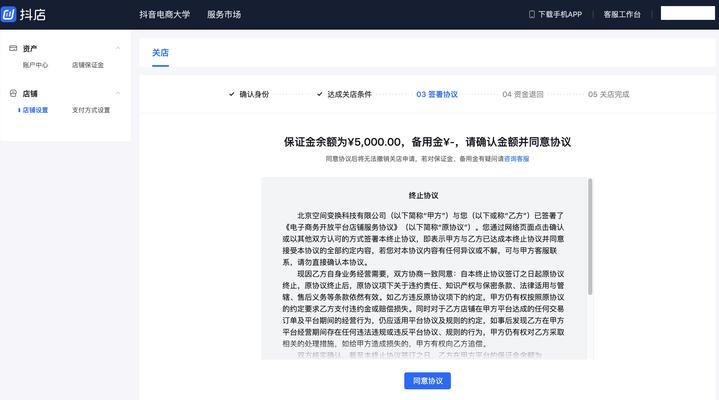
Task: Collapse the 资产 sidebar section
Action: tap(117, 48)
